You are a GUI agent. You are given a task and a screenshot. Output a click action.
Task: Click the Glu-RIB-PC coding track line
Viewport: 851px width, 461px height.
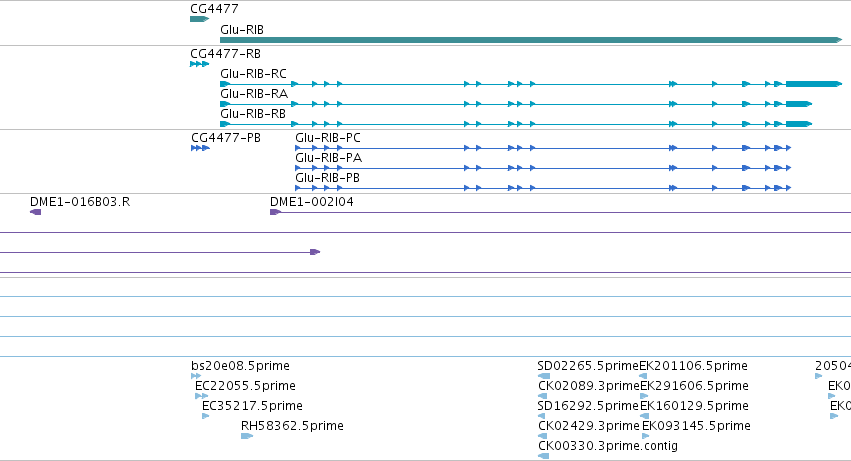543,148
